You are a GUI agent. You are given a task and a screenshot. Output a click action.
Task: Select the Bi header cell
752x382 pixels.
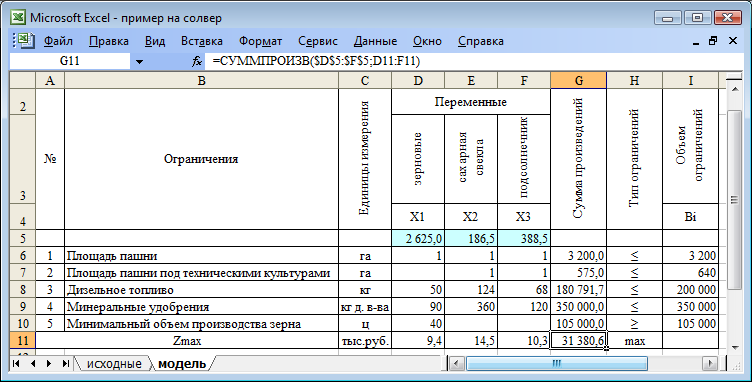690,217
